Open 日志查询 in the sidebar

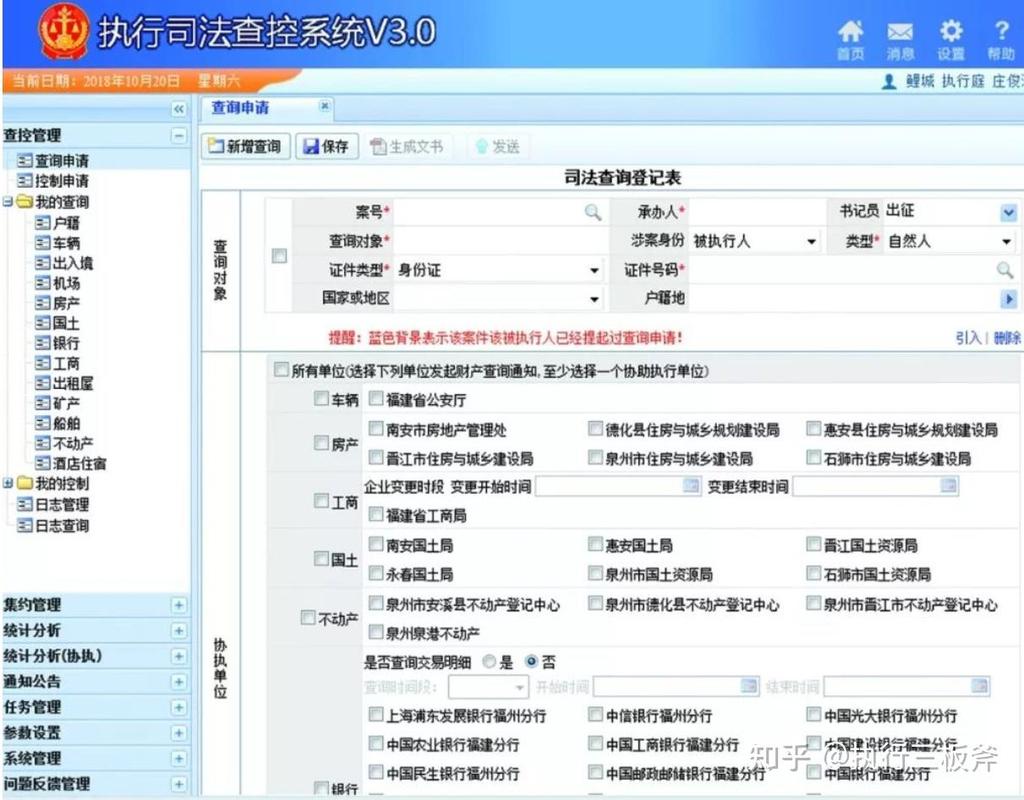tap(53, 526)
